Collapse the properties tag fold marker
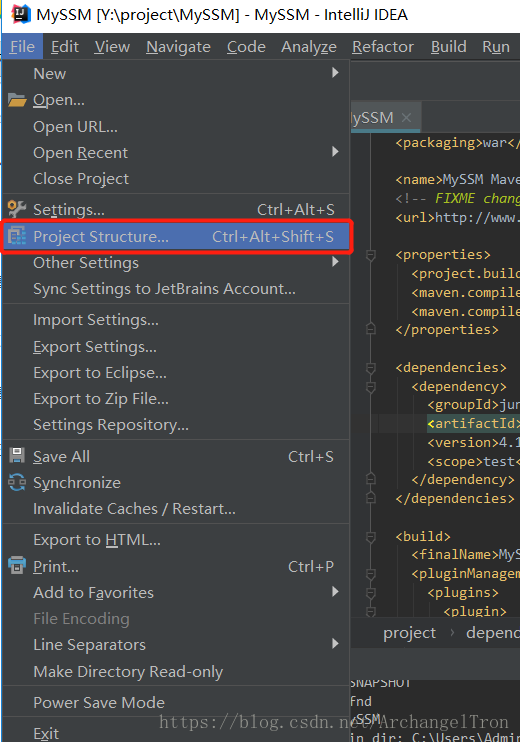The height and width of the screenshot is (742, 520). pos(371,255)
